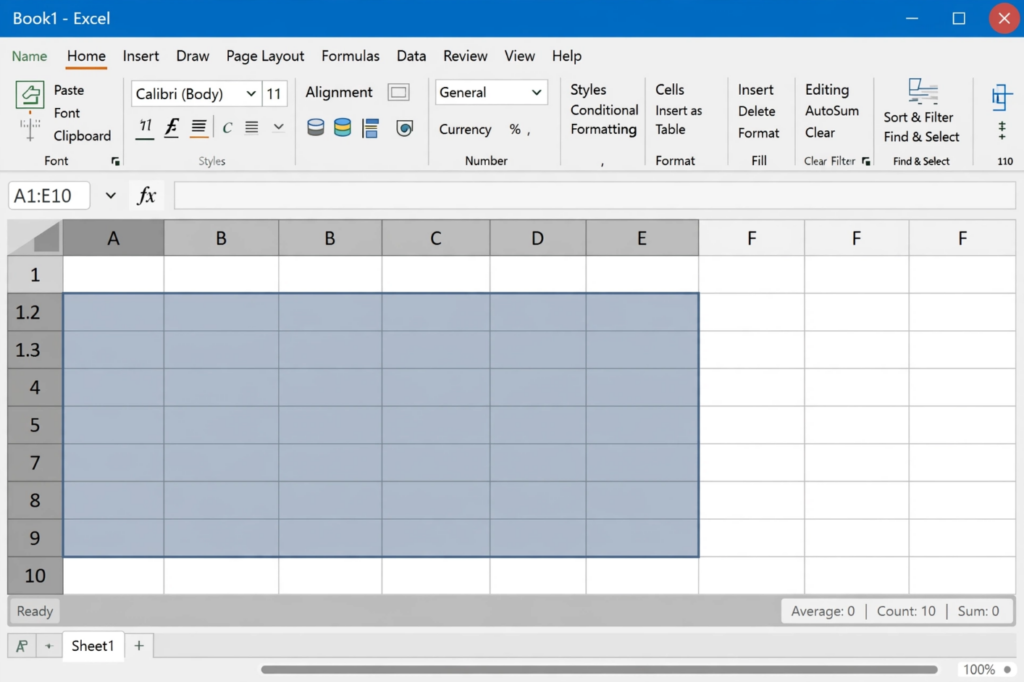Select row header 10
This screenshot has height=682, width=1024.
pos(35,576)
